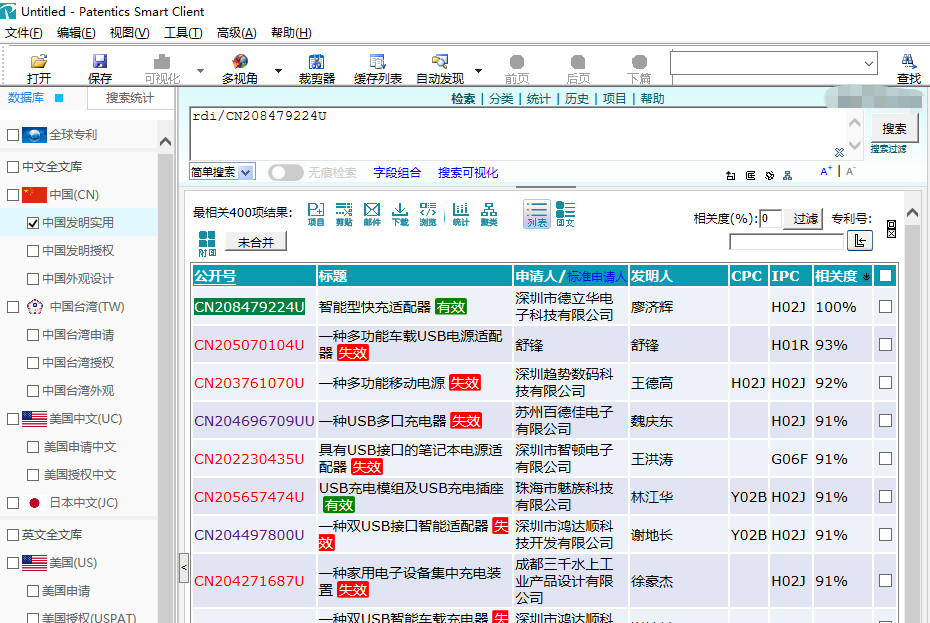The width and height of the screenshot is (930, 623).
Task: Open patent CN205070104U link
Action: pyautogui.click(x=249, y=345)
